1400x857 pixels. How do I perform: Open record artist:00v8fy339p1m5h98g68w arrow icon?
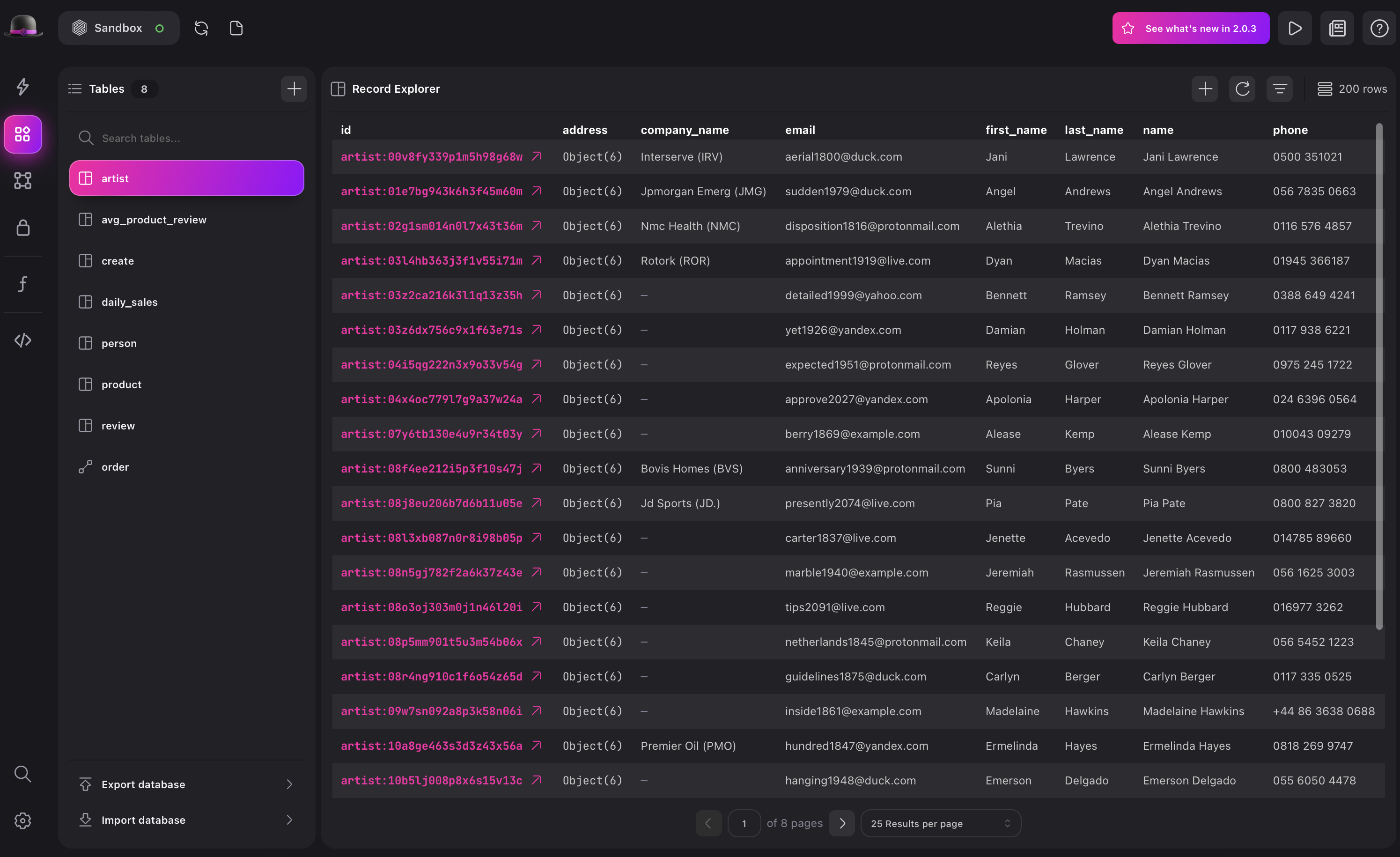537,156
